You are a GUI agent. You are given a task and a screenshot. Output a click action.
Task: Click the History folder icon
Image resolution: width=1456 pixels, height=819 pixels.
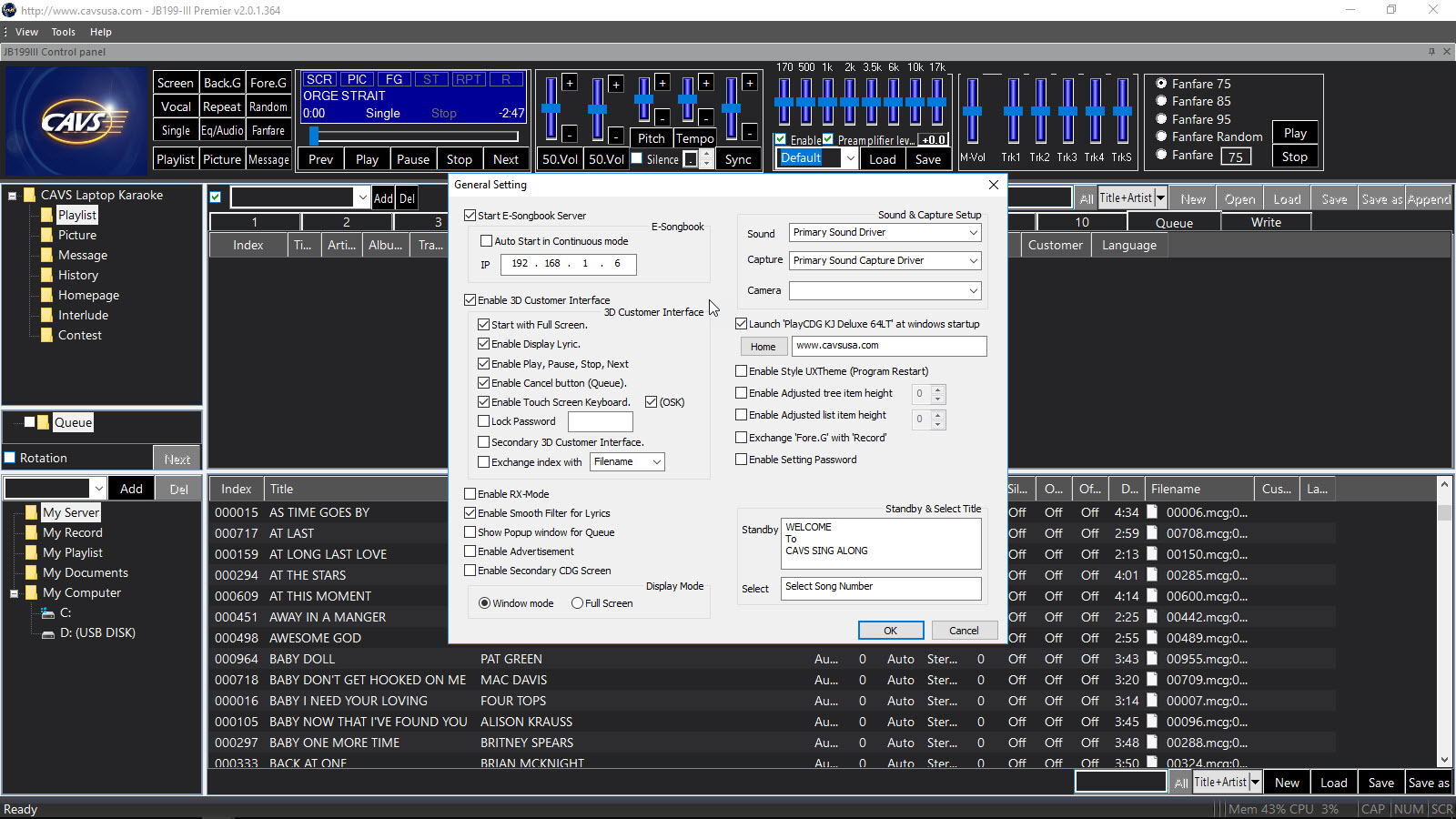pyautogui.click(x=46, y=275)
